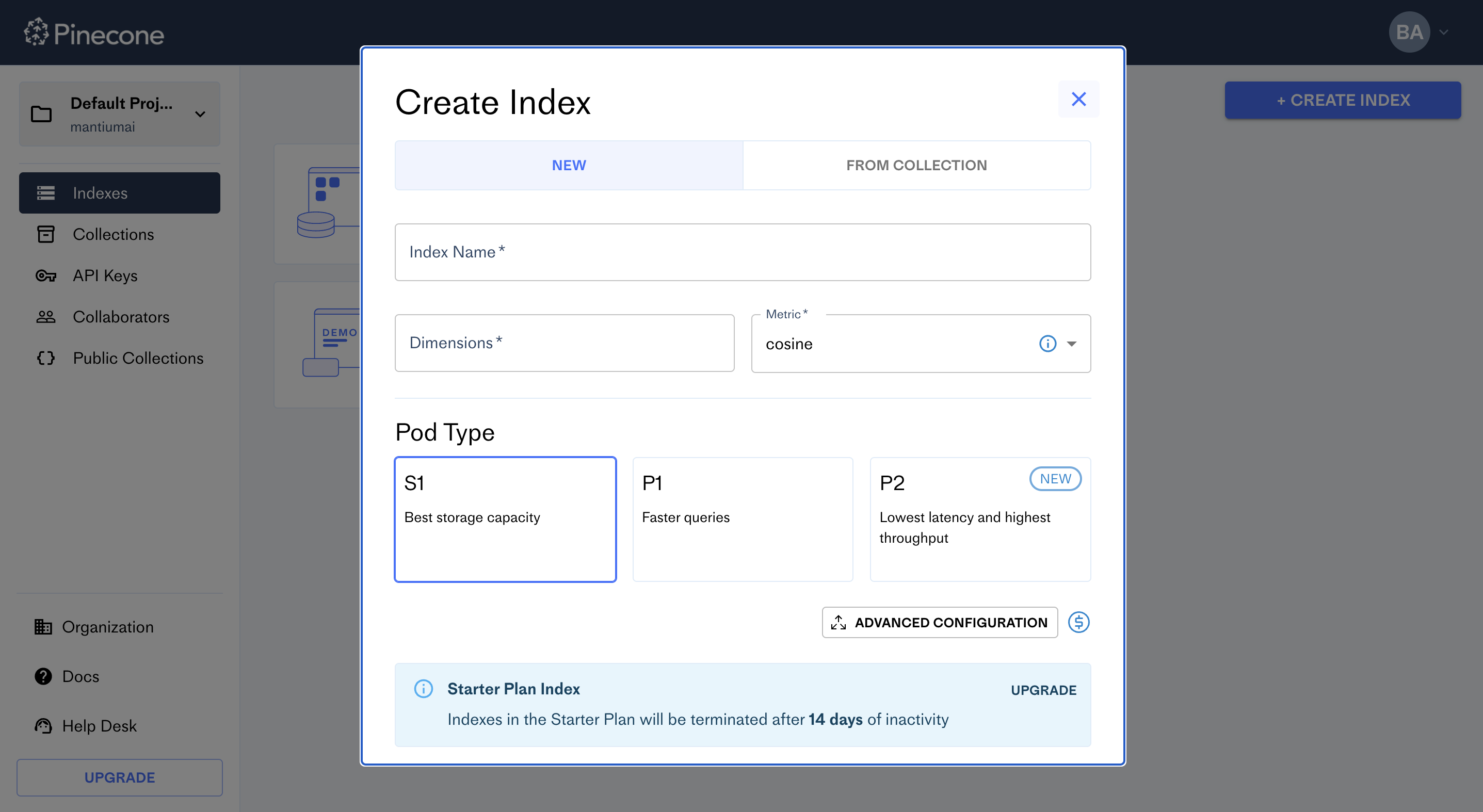Image resolution: width=1483 pixels, height=812 pixels.
Task: Pick the P2 pod type card
Action: [x=980, y=519]
